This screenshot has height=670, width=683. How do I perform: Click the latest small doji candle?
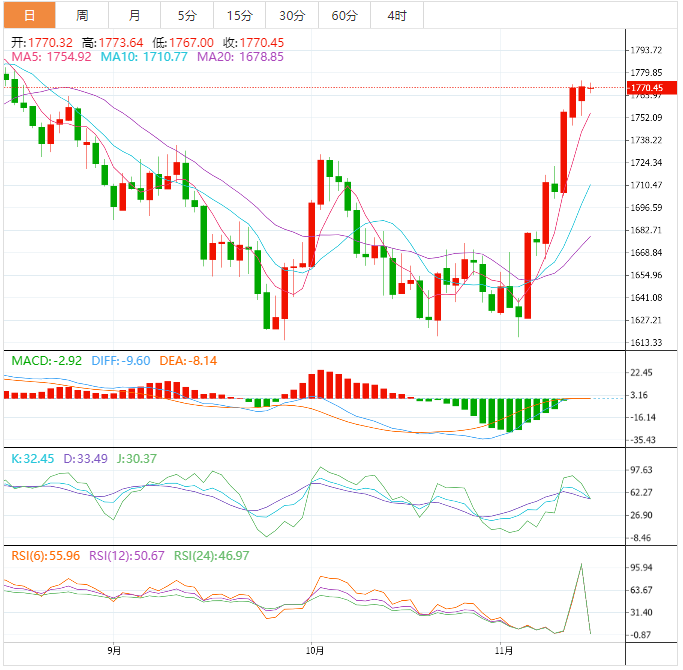[x=591, y=88]
